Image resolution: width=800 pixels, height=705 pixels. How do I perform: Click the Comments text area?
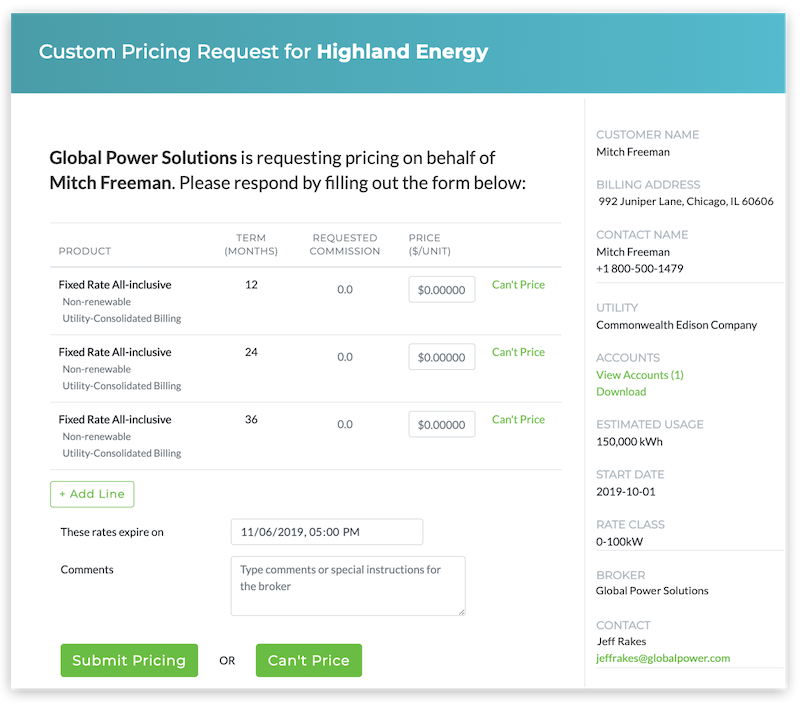pos(347,586)
